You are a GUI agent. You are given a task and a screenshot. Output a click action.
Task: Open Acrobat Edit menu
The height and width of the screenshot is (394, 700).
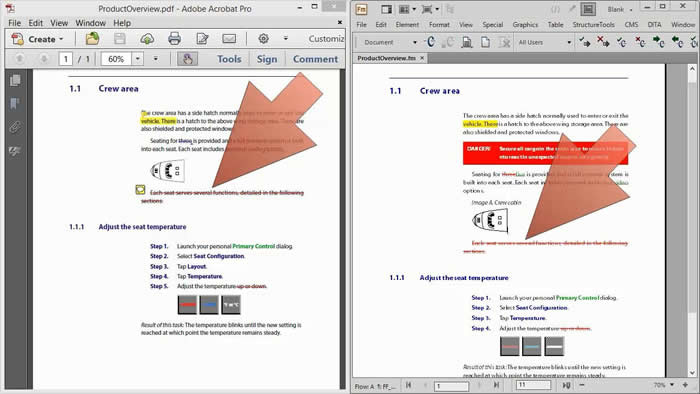coord(36,23)
